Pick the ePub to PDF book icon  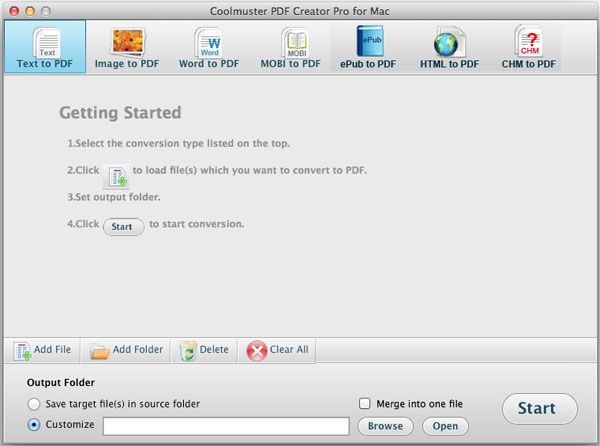[x=368, y=47]
